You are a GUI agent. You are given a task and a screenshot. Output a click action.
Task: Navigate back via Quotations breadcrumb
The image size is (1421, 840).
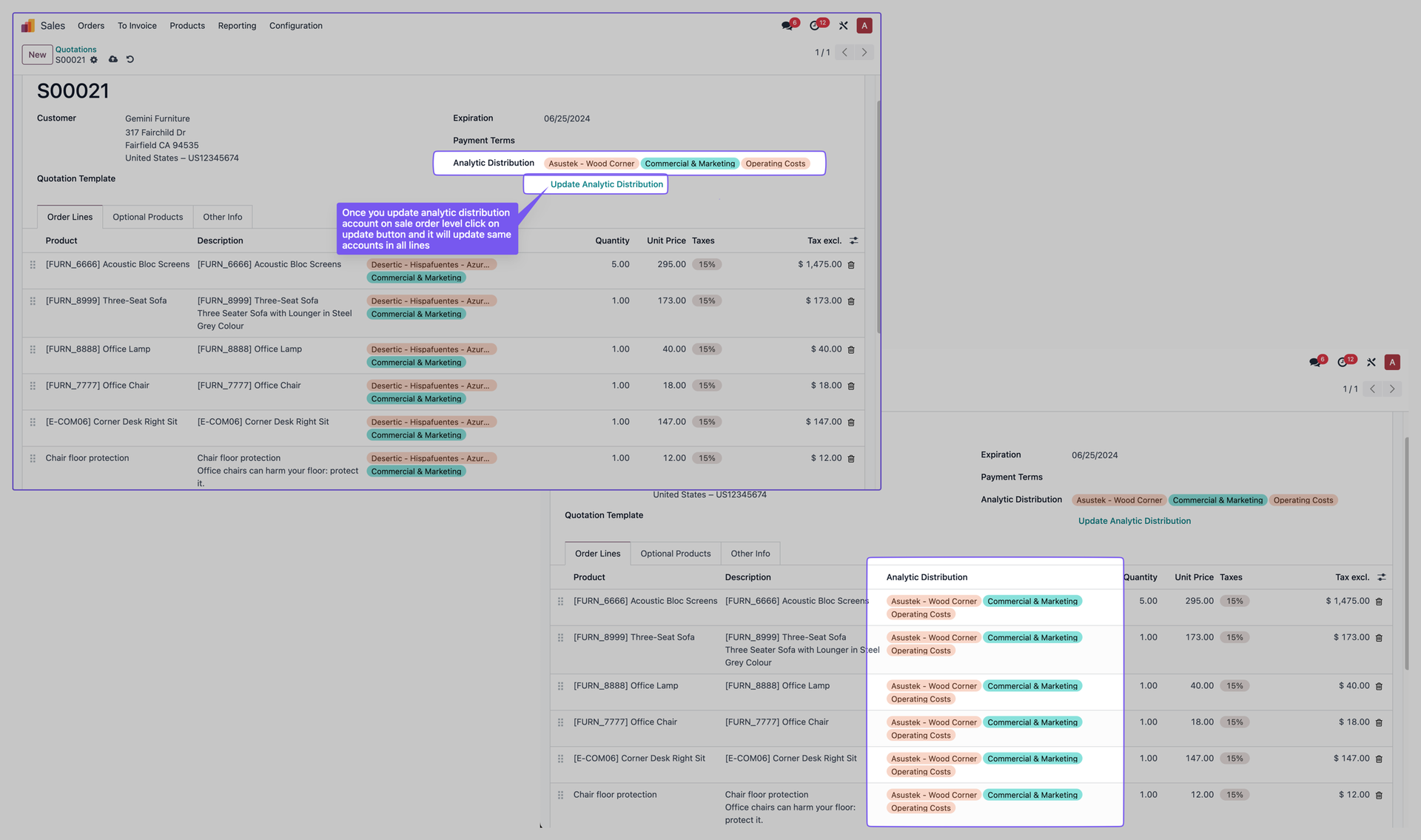pos(75,49)
